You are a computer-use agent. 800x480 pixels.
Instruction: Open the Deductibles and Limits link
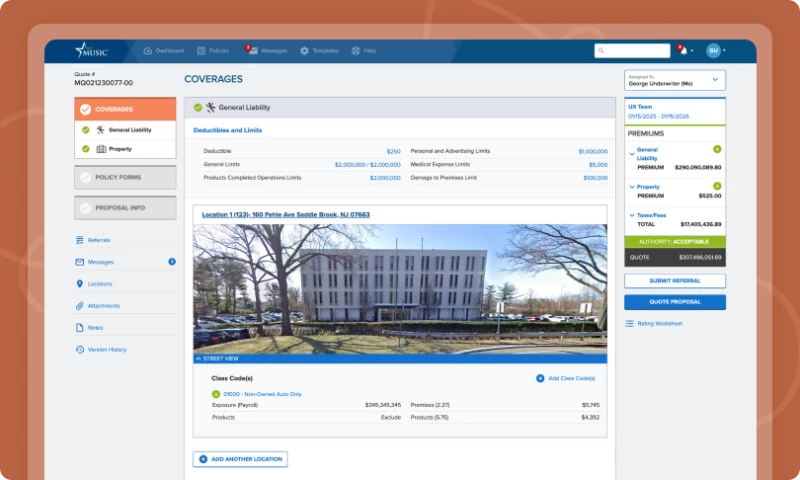click(x=228, y=130)
